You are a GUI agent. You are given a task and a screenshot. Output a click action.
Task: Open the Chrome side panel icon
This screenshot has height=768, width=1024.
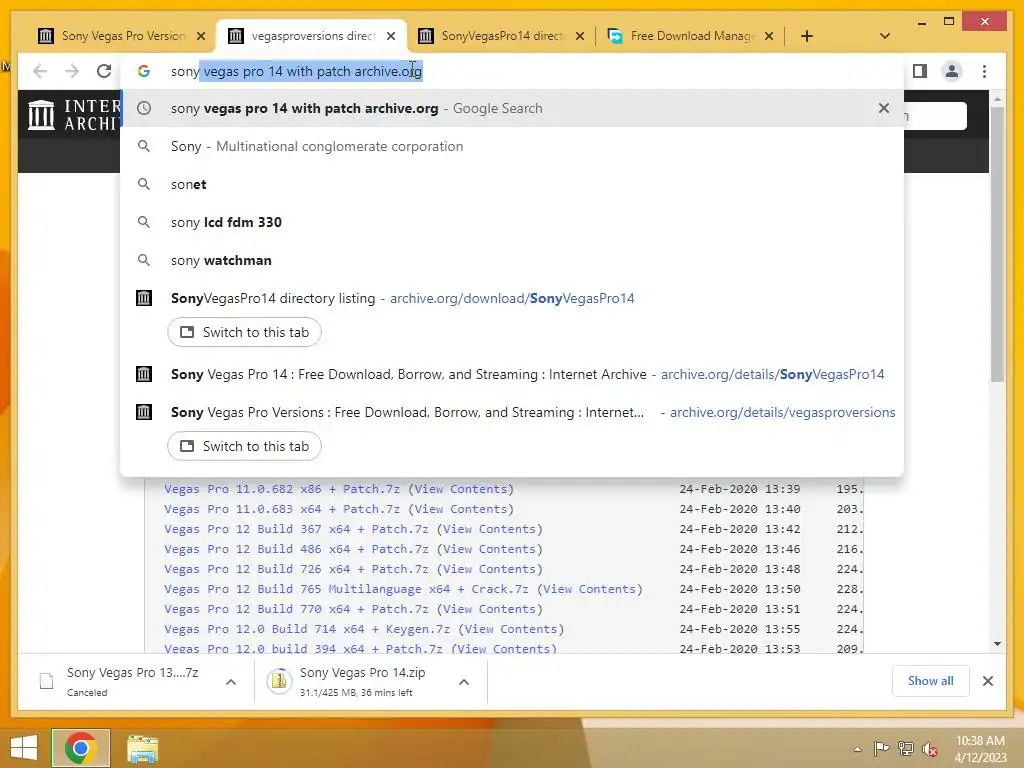[920, 71]
